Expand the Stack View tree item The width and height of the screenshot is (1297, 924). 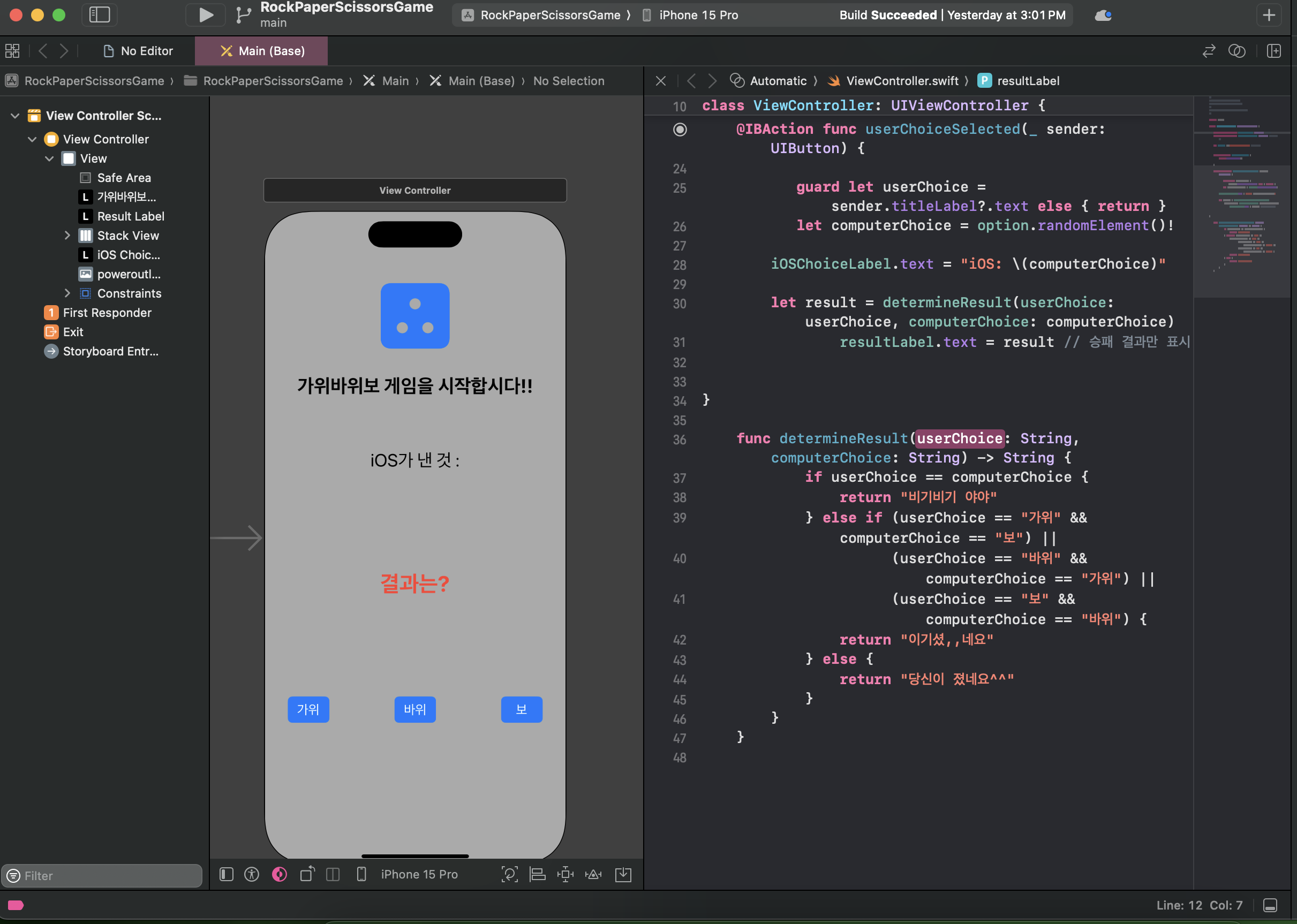(x=67, y=236)
